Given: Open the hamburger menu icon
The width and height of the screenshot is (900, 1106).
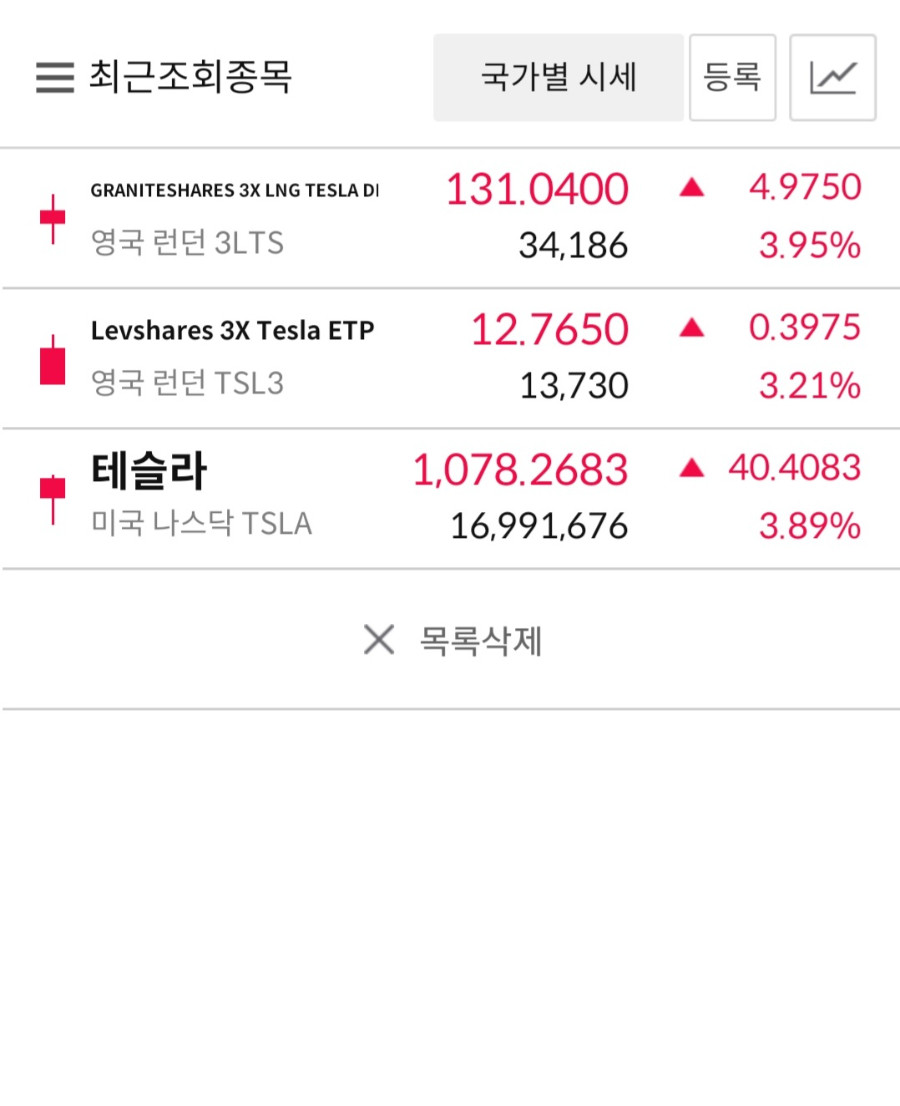Looking at the screenshot, I should tap(55, 77).
